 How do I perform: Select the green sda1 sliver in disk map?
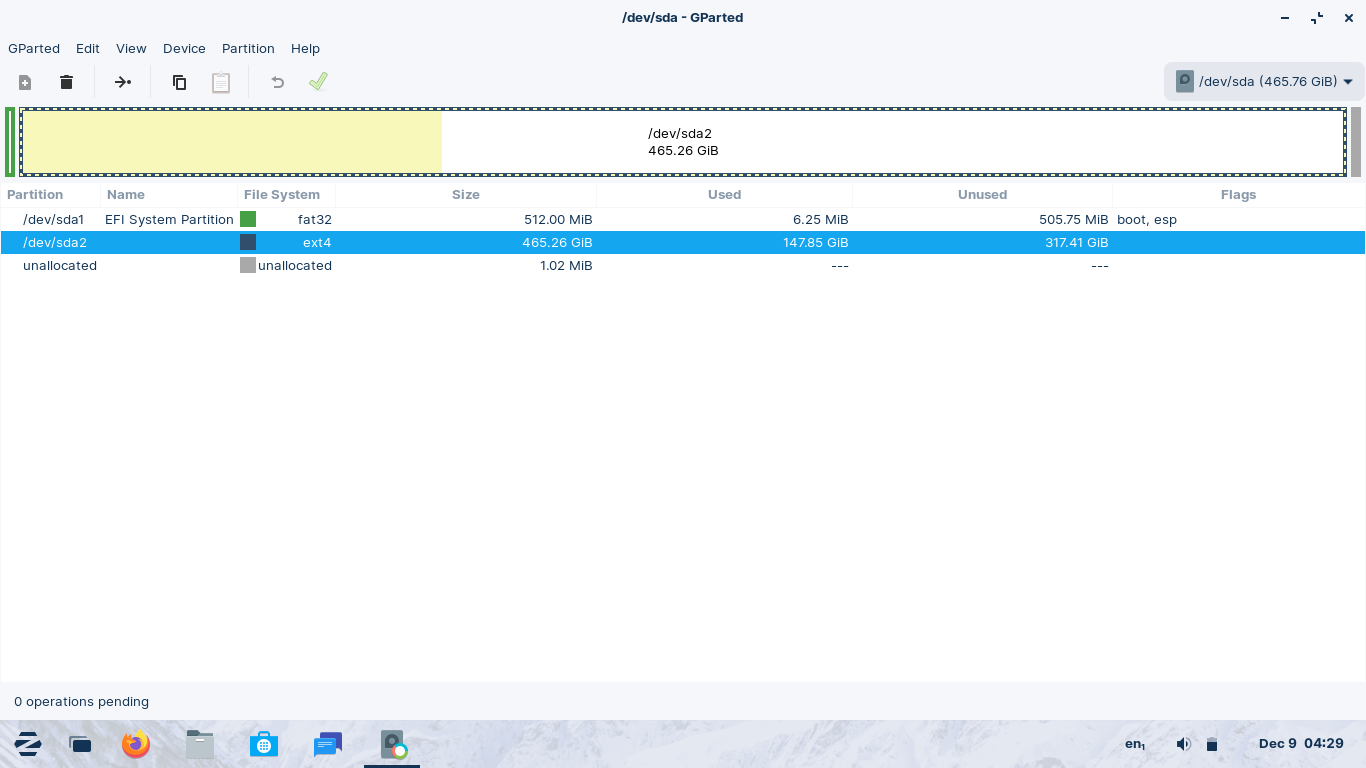[x=10, y=142]
